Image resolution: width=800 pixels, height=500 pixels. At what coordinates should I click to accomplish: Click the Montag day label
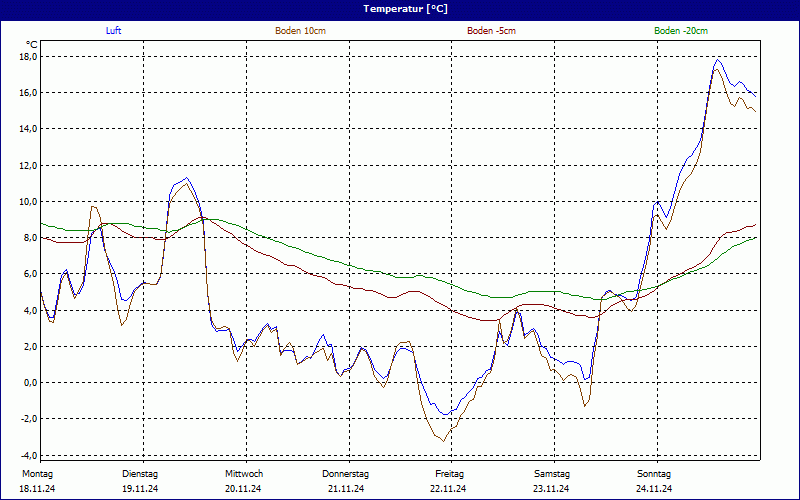click(37, 474)
